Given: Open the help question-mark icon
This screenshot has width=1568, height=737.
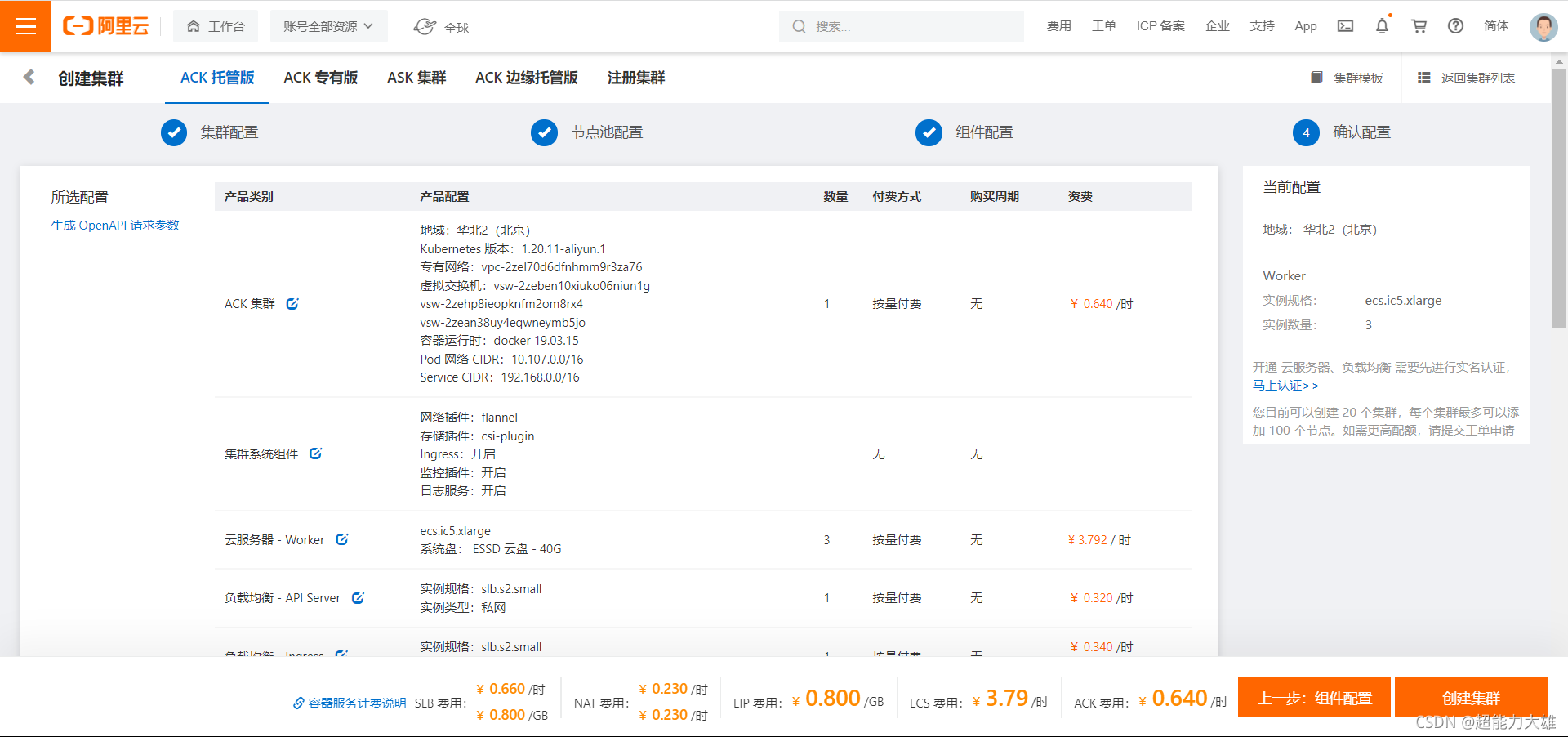Looking at the screenshot, I should 1455,26.
